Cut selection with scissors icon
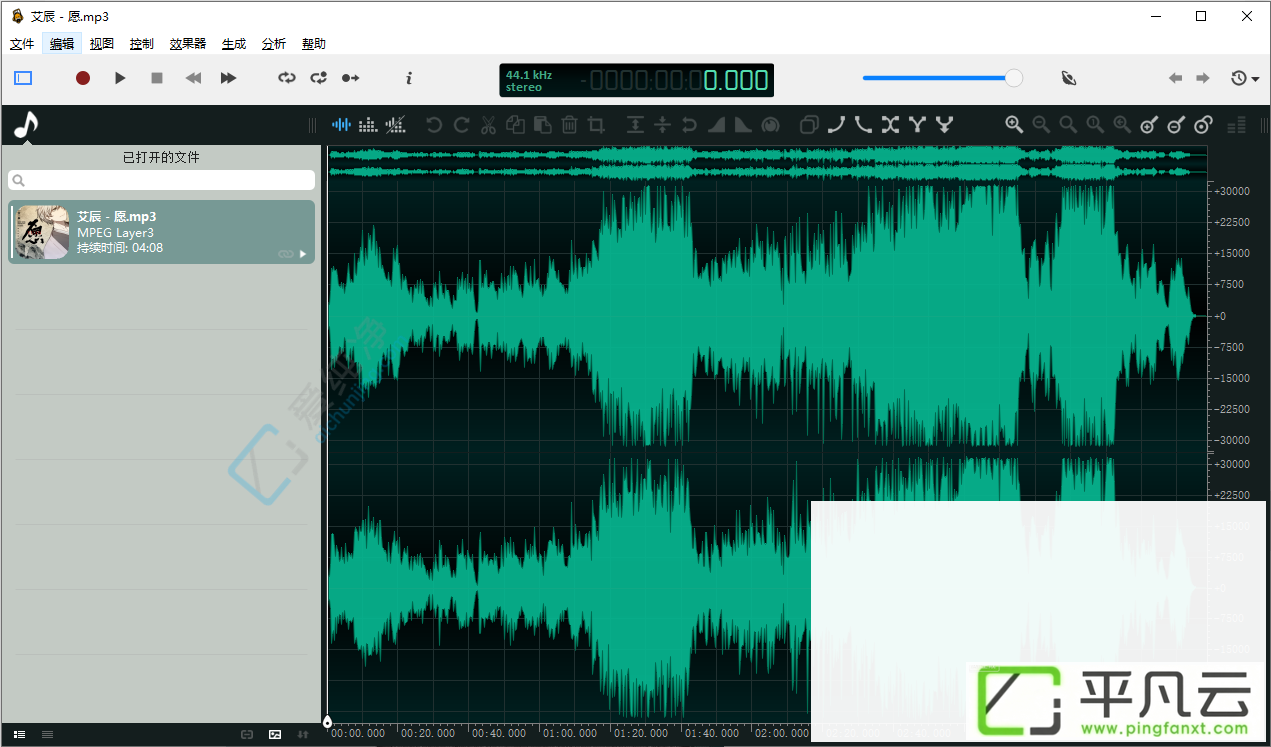The image size is (1271, 747). [x=488, y=125]
